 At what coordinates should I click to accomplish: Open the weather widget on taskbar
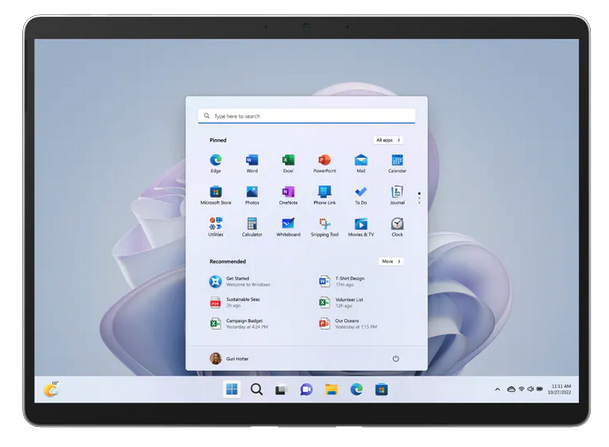coord(51,389)
